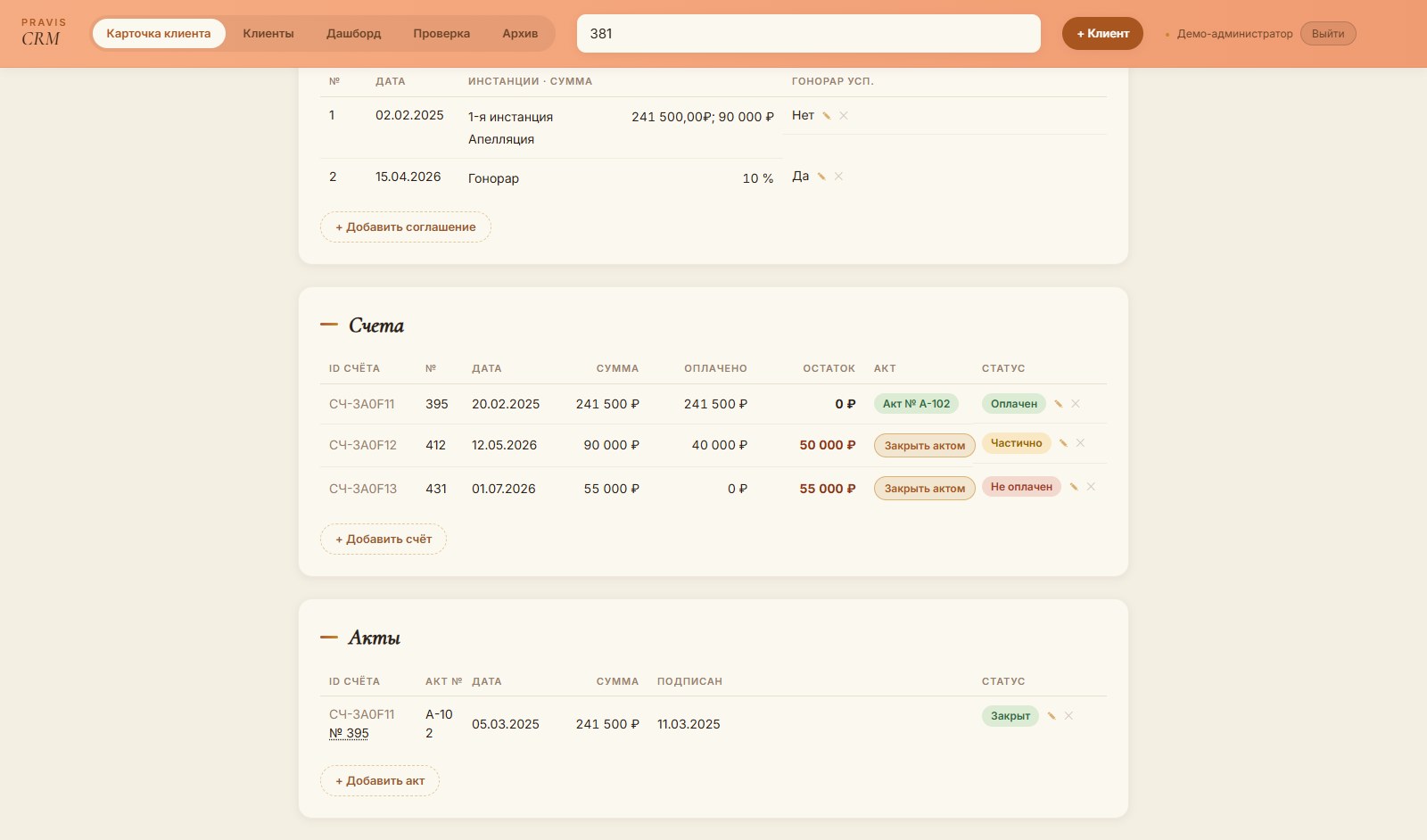The width and height of the screenshot is (1427, 840).
Task: Follow the № 395 link in Акты
Action: [x=349, y=734]
